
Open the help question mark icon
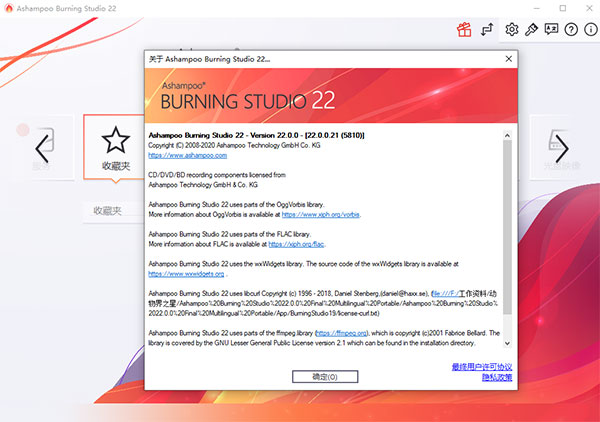571,29
